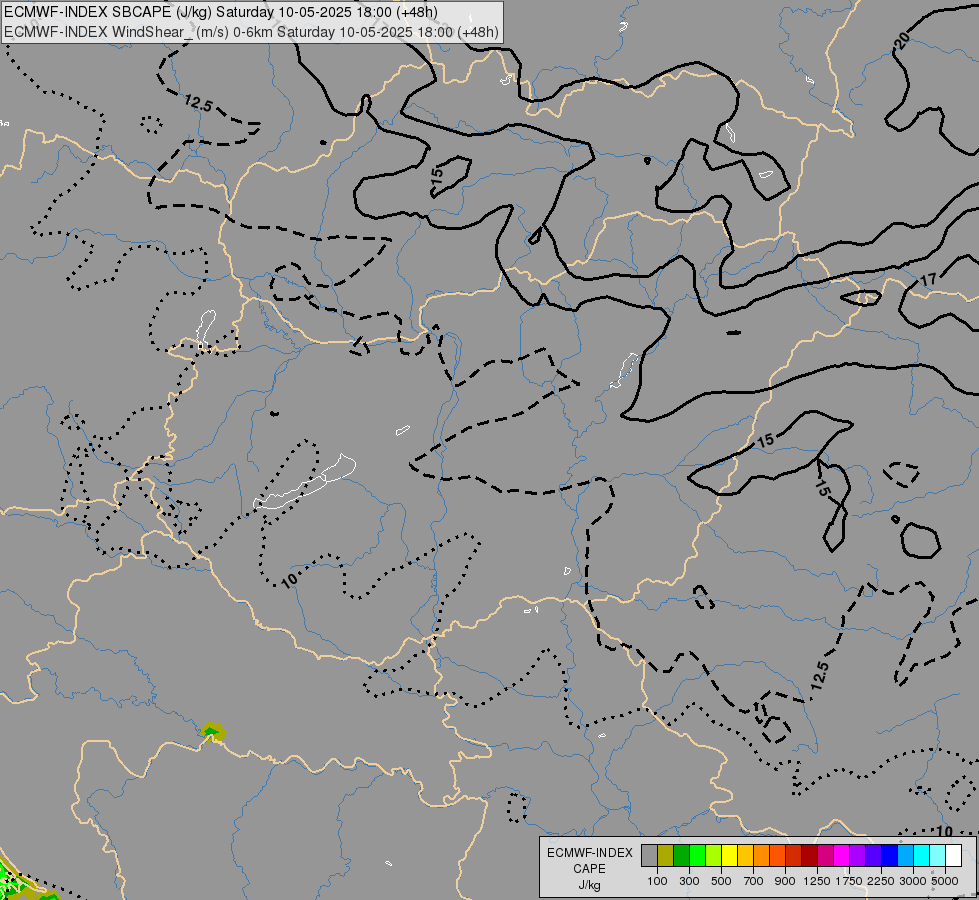Image resolution: width=979 pixels, height=900 pixels.
Task: Click the 10 label on the dotted contour beside the legend
Action: coord(945,831)
